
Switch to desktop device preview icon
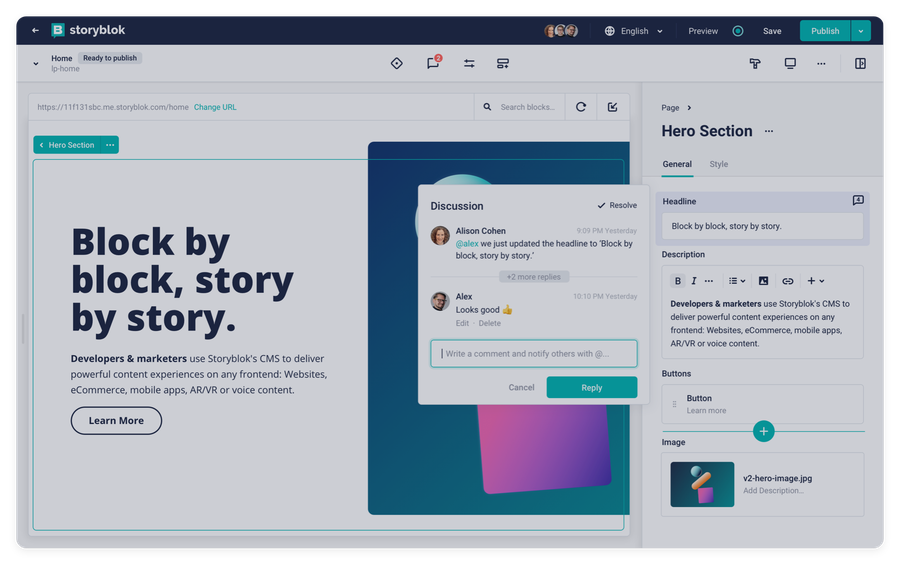point(790,63)
